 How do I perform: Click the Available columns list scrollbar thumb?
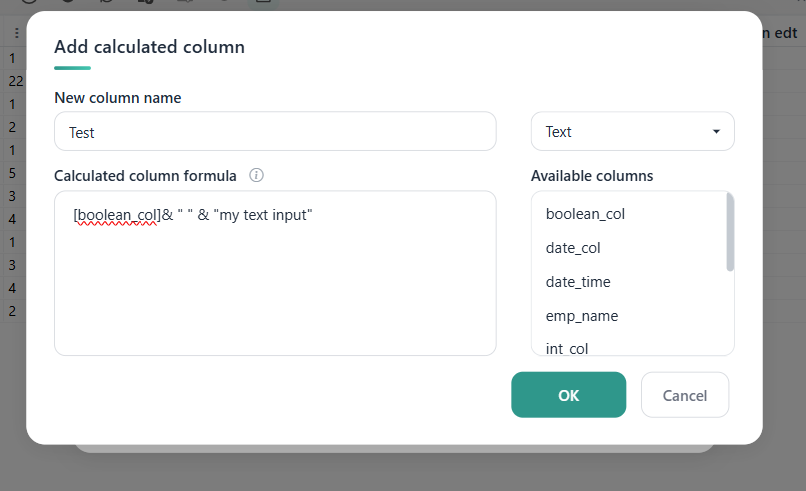(729, 232)
